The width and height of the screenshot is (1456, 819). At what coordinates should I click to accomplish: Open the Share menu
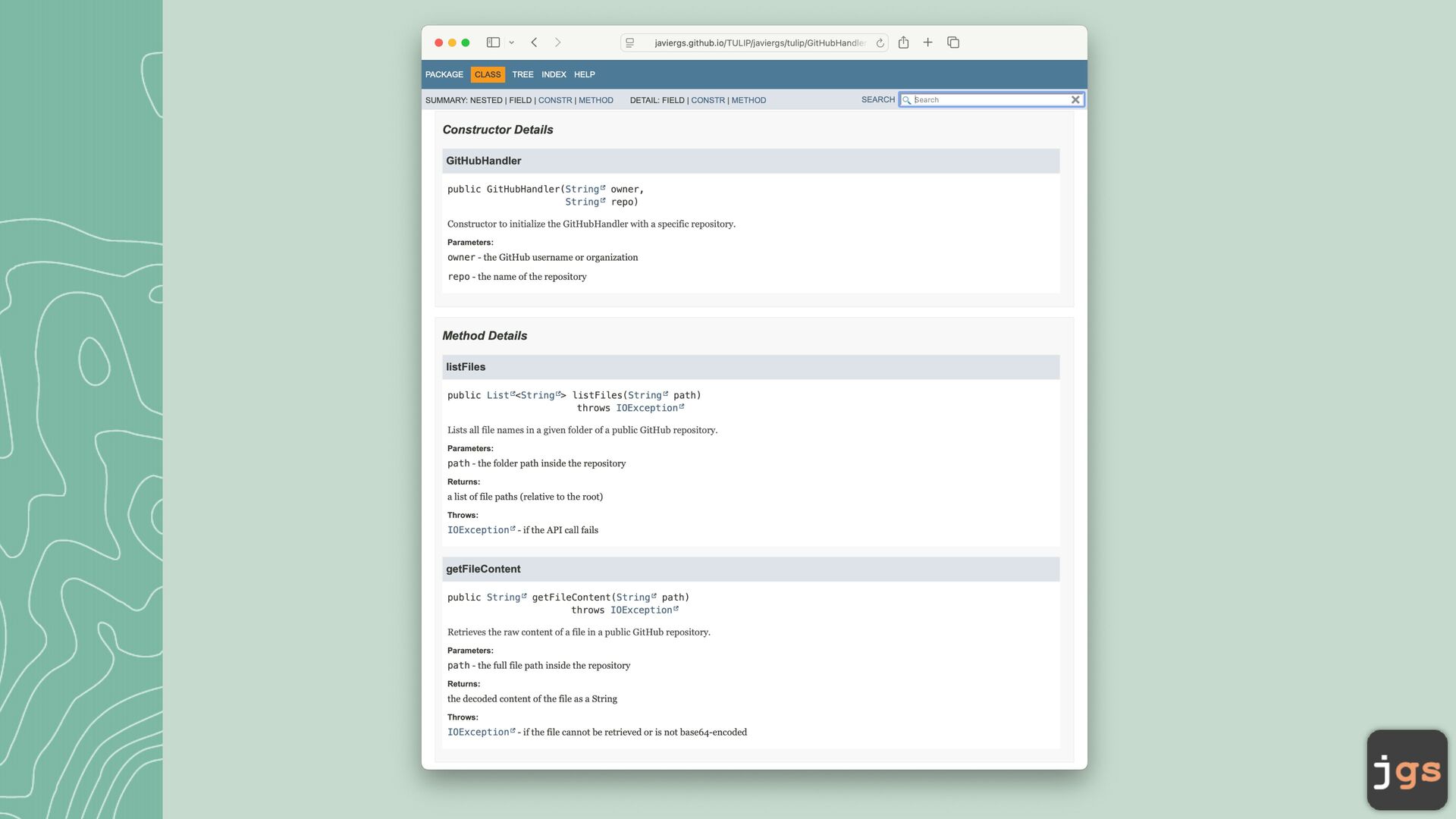903,42
